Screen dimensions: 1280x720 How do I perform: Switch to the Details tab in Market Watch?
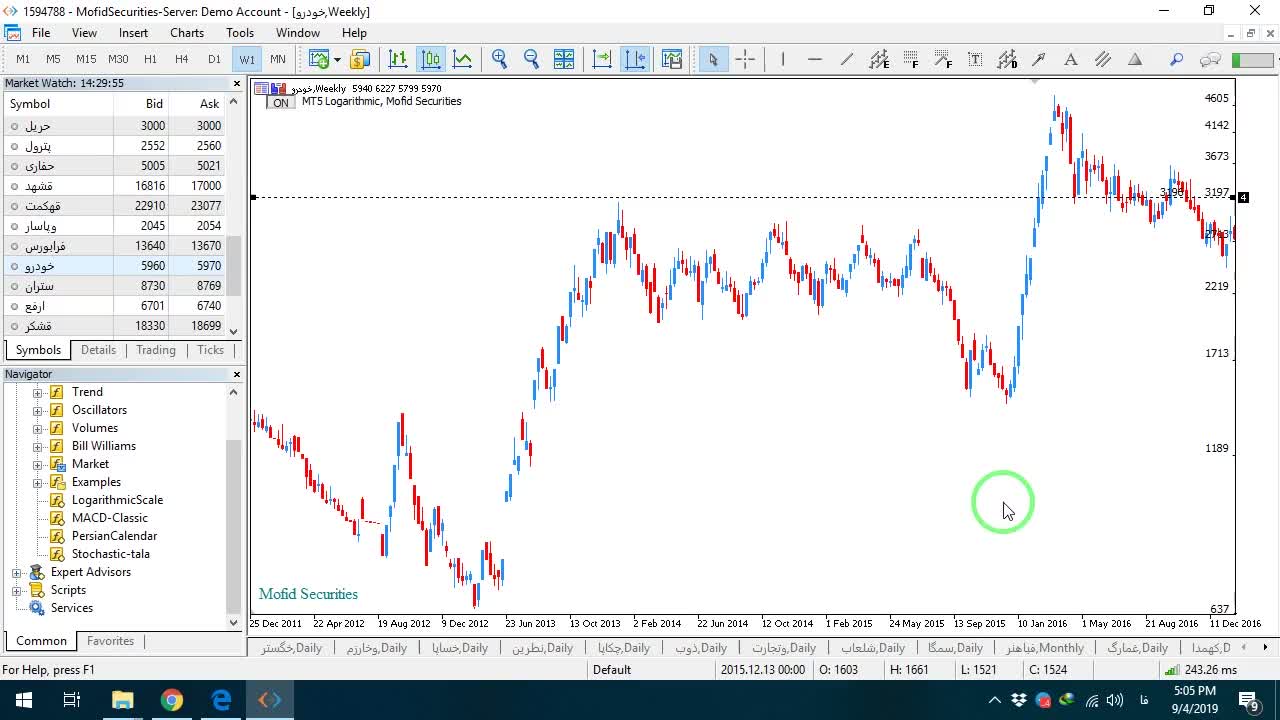[98, 350]
